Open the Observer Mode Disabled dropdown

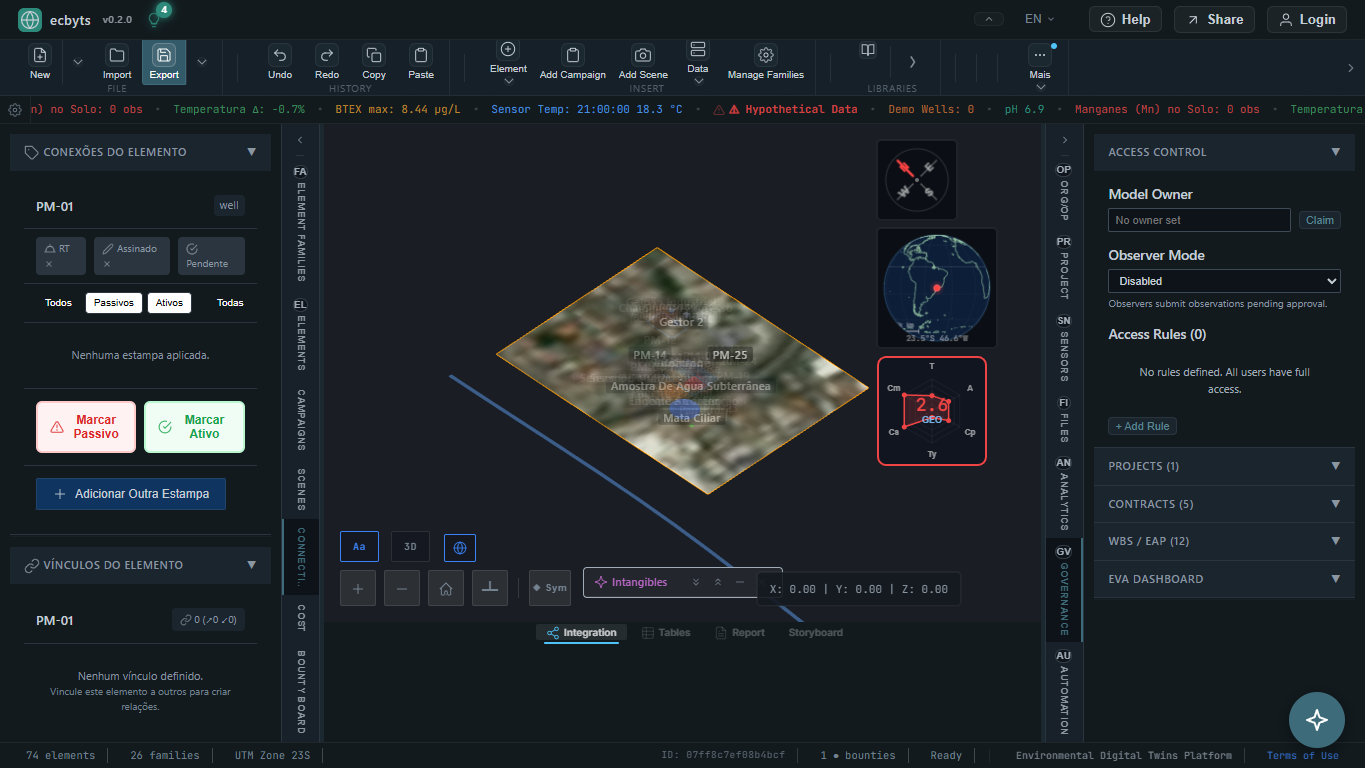[1224, 281]
